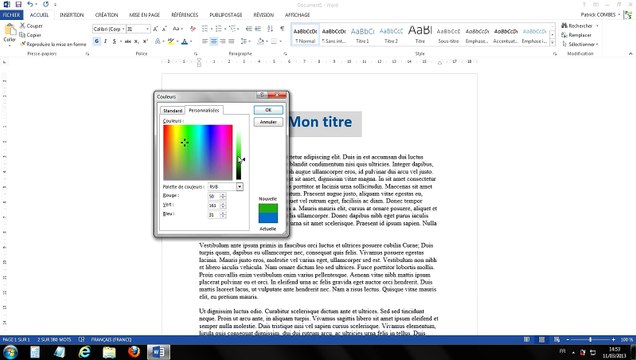Screen dimensions: 636x360
Task: Switch to CRÉATION tab
Action: click(x=106, y=15)
